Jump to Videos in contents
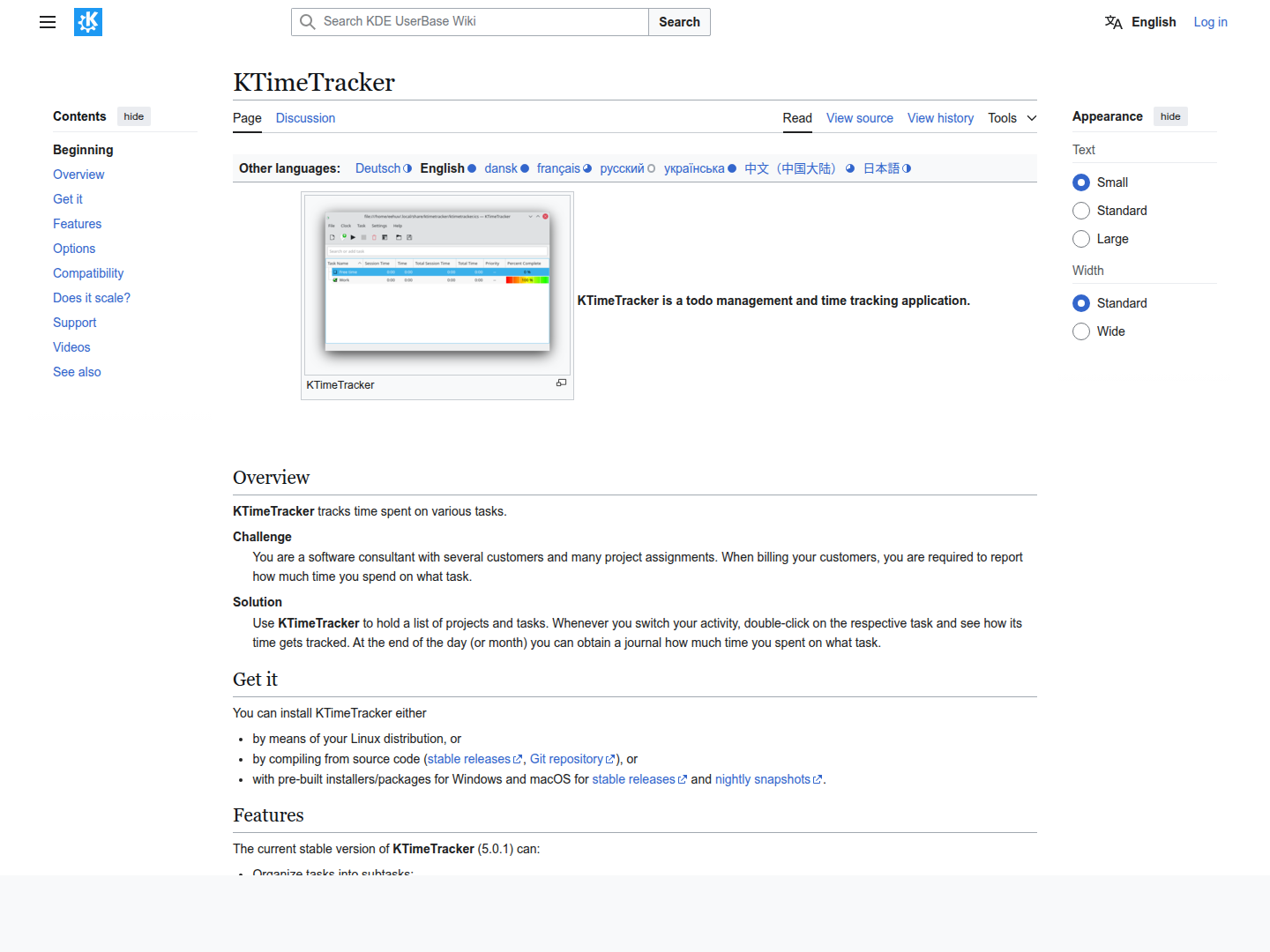 (x=71, y=347)
